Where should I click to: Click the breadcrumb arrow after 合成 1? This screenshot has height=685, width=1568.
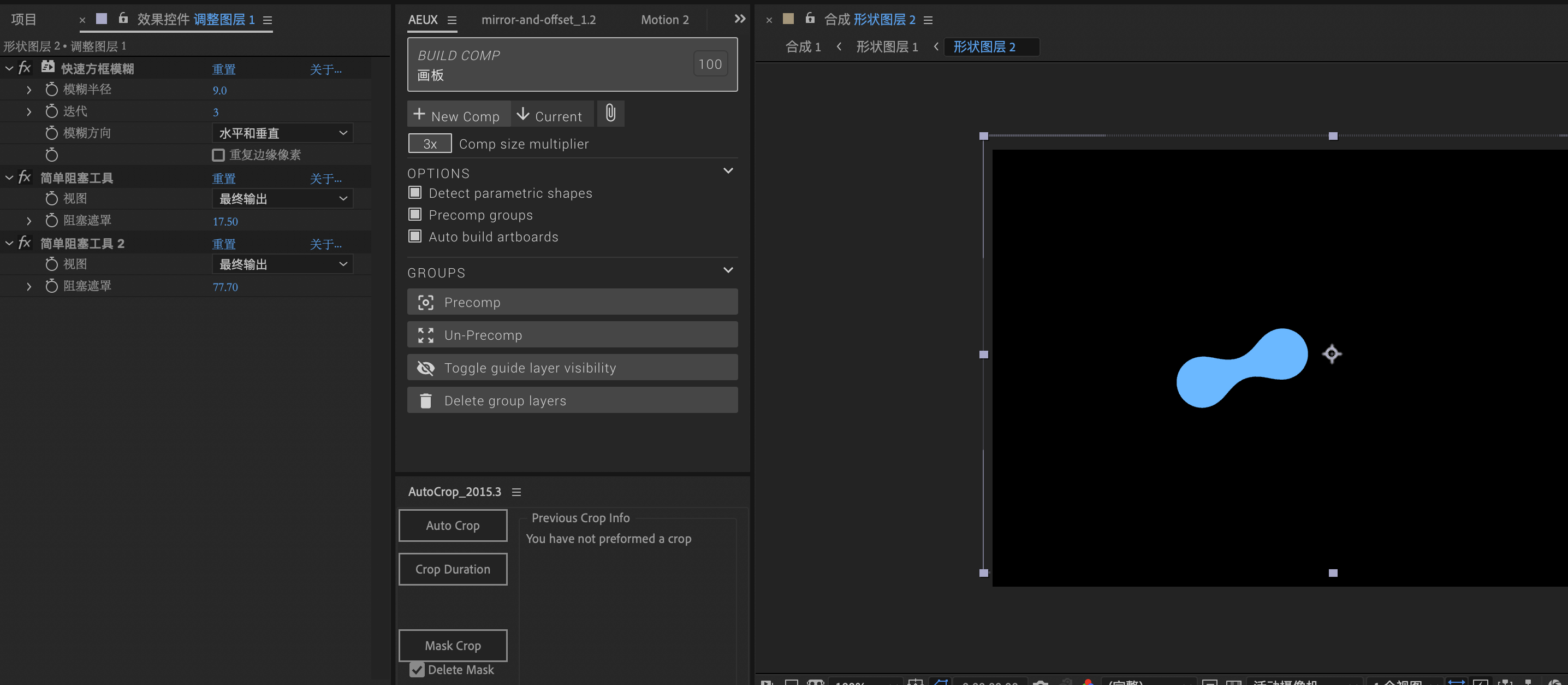839,46
